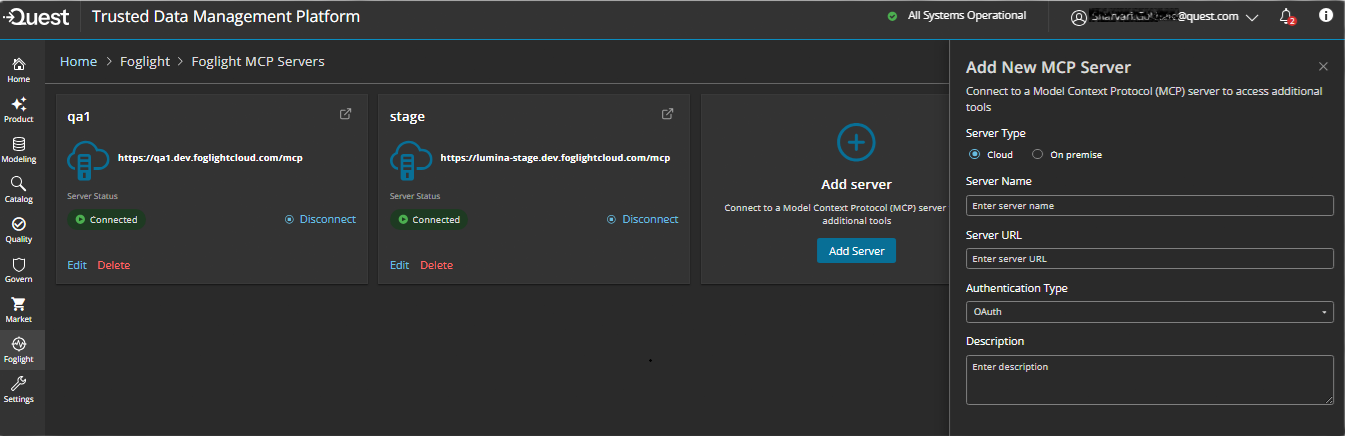Click the qa1 card title
The image size is (1345, 436).
[80, 116]
